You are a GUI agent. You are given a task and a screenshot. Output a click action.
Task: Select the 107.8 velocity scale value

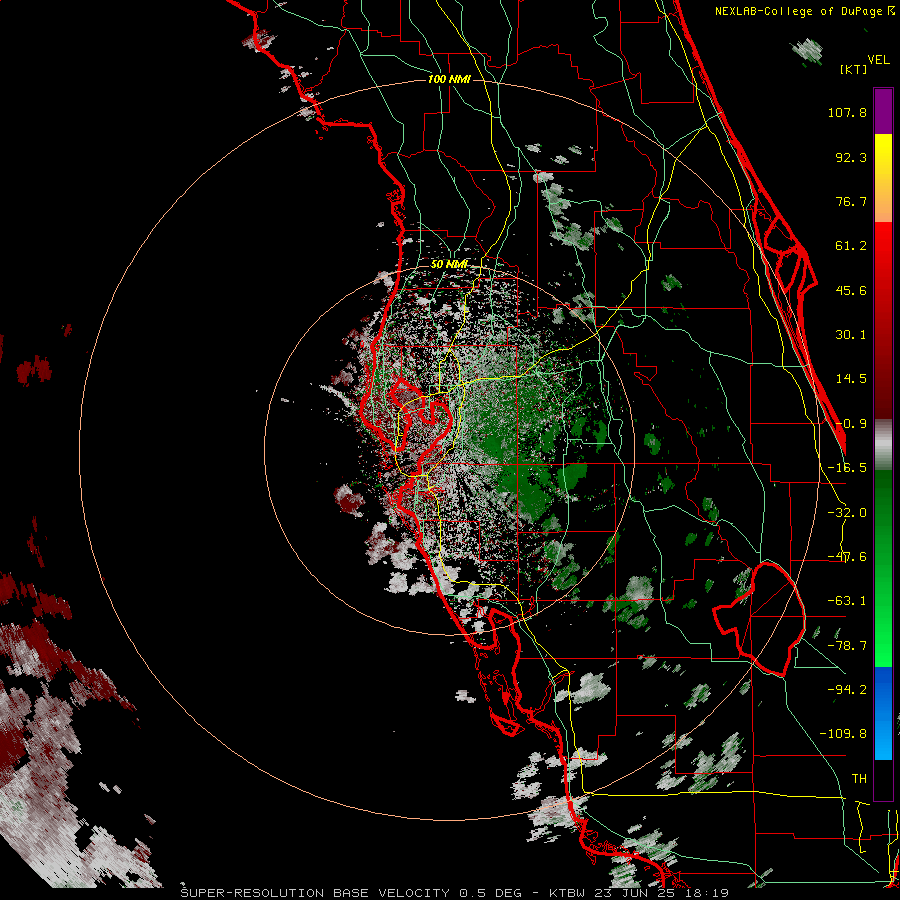click(847, 112)
